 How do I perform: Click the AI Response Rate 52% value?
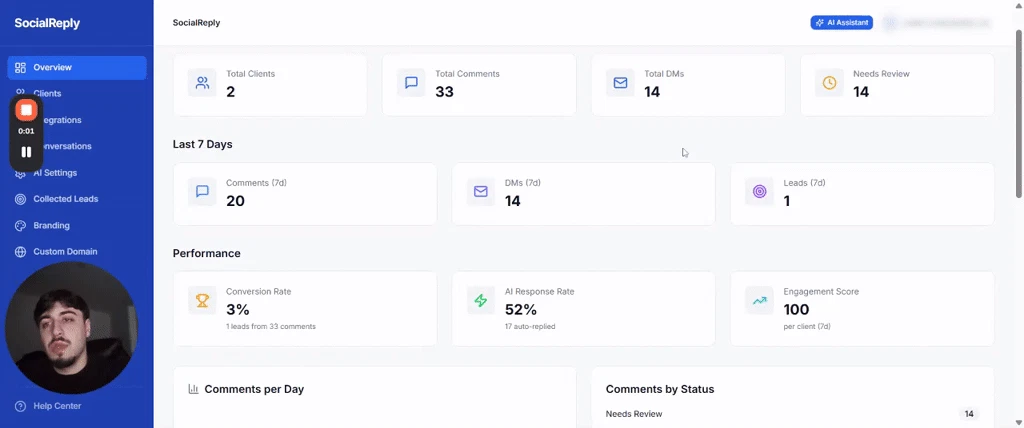pyautogui.click(x=520, y=310)
